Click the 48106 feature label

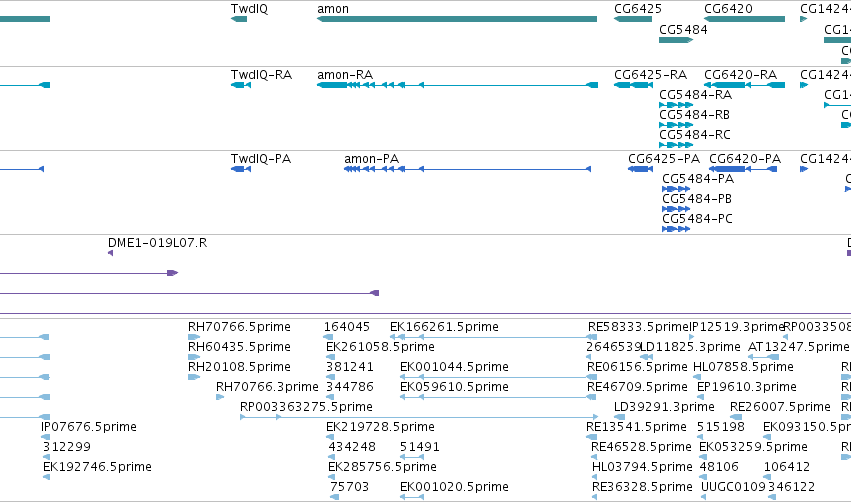click(x=719, y=467)
